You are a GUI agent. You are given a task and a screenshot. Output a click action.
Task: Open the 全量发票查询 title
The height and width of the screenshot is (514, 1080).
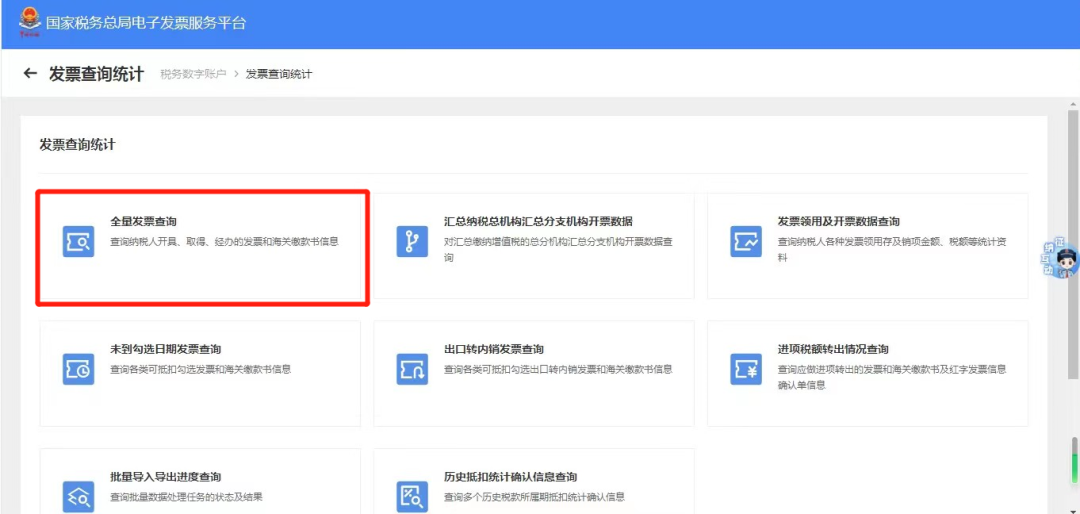(143, 221)
